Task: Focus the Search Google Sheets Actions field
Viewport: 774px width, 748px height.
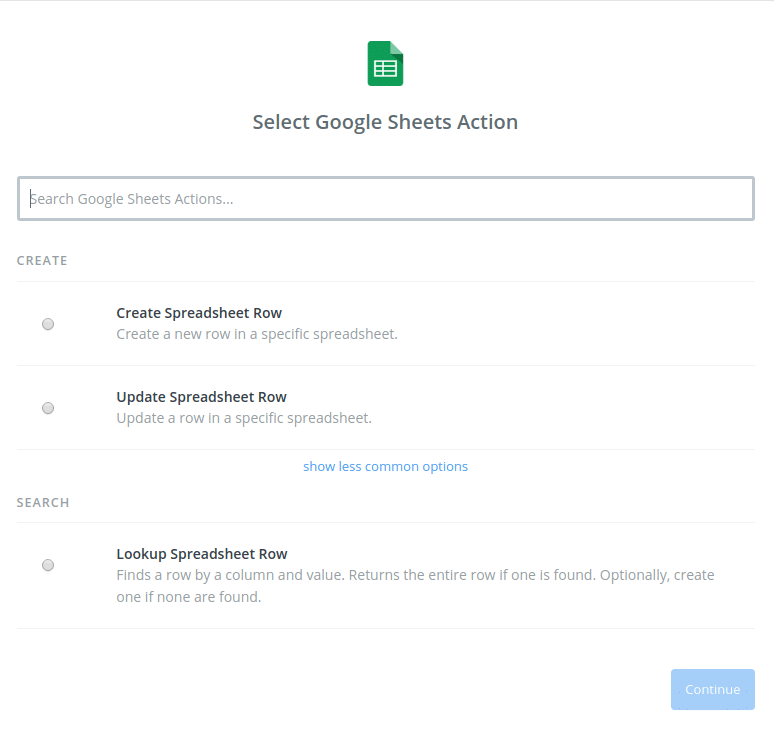Action: 386,198
